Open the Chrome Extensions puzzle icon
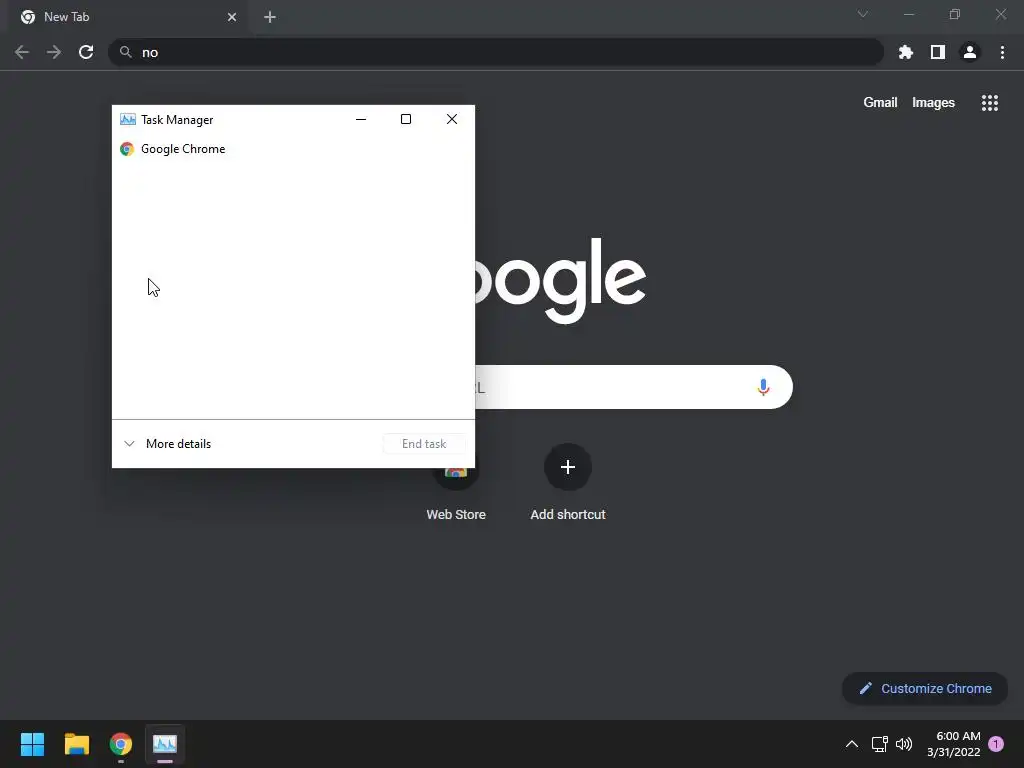This screenshot has width=1024, height=768. point(905,52)
